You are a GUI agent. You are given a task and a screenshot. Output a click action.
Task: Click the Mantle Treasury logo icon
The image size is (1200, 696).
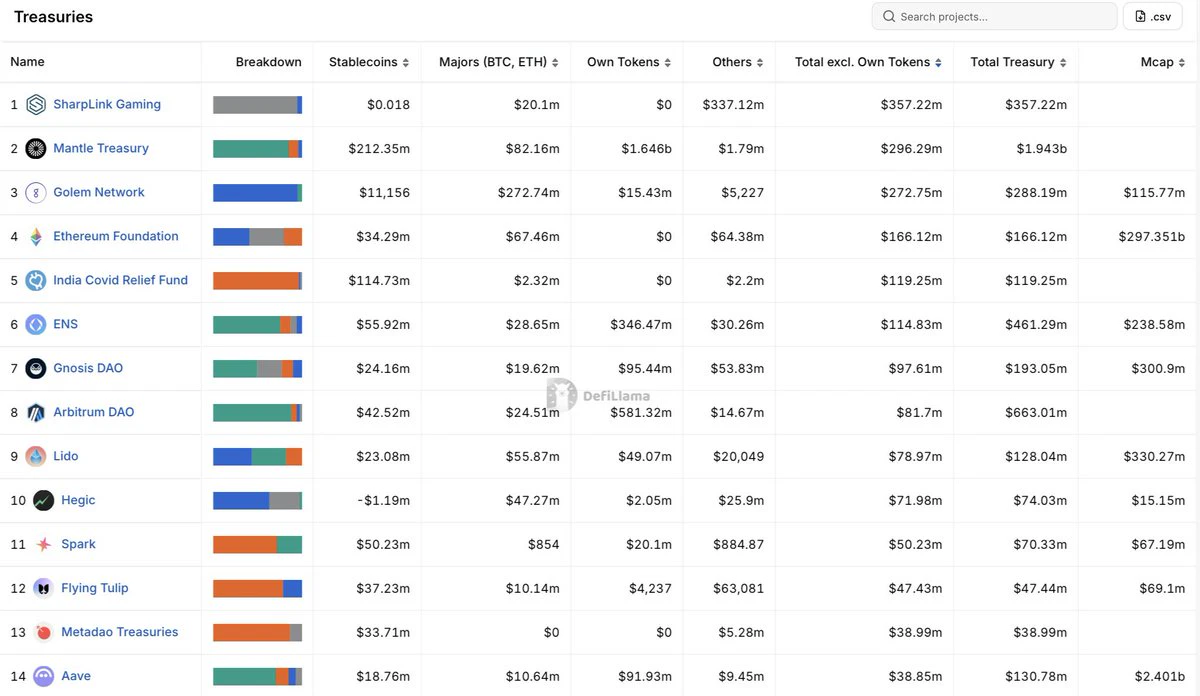(36, 148)
